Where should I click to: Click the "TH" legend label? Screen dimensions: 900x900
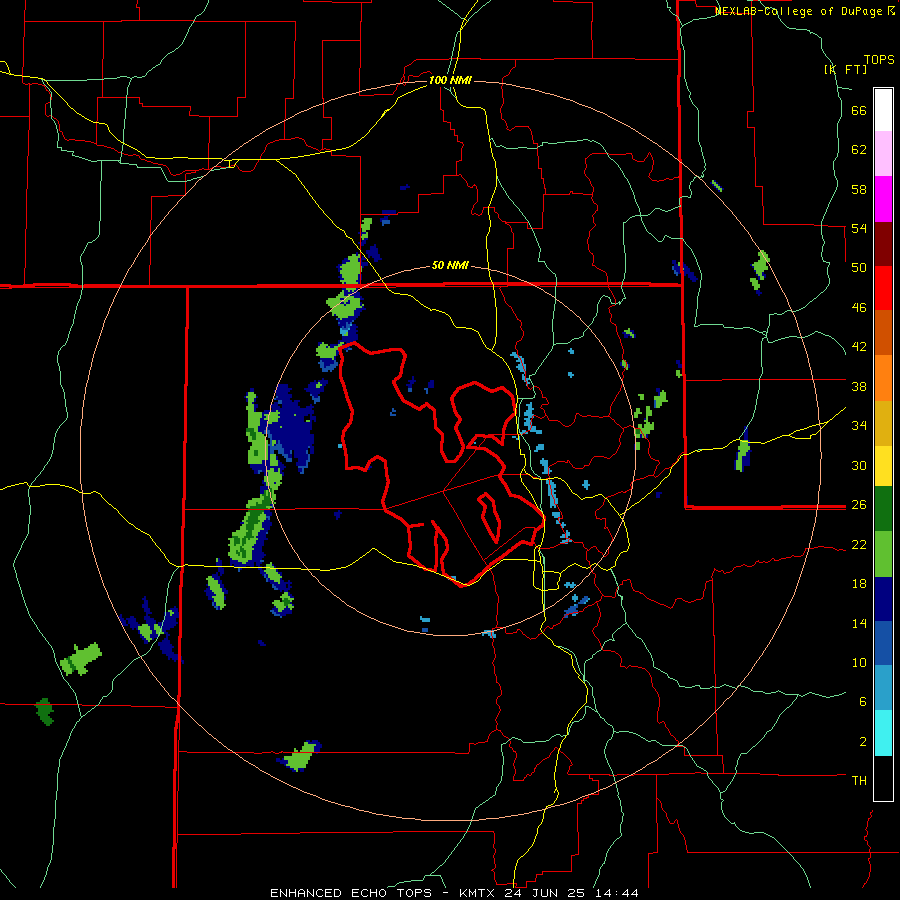point(859,781)
